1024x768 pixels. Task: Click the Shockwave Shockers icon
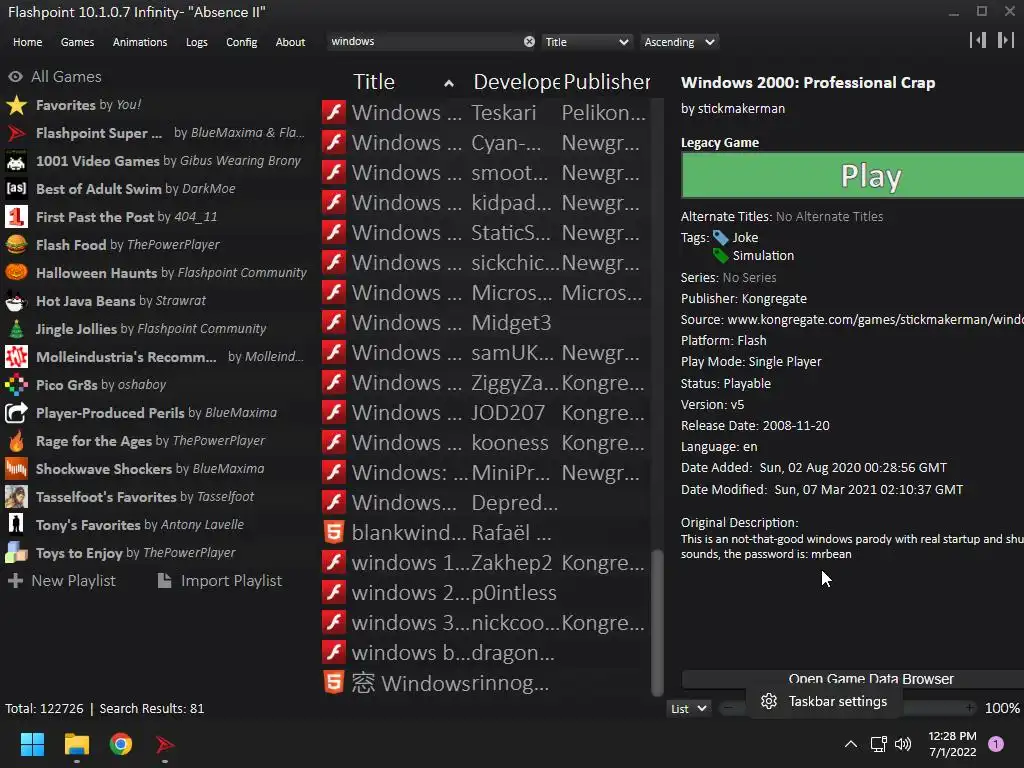point(16,469)
